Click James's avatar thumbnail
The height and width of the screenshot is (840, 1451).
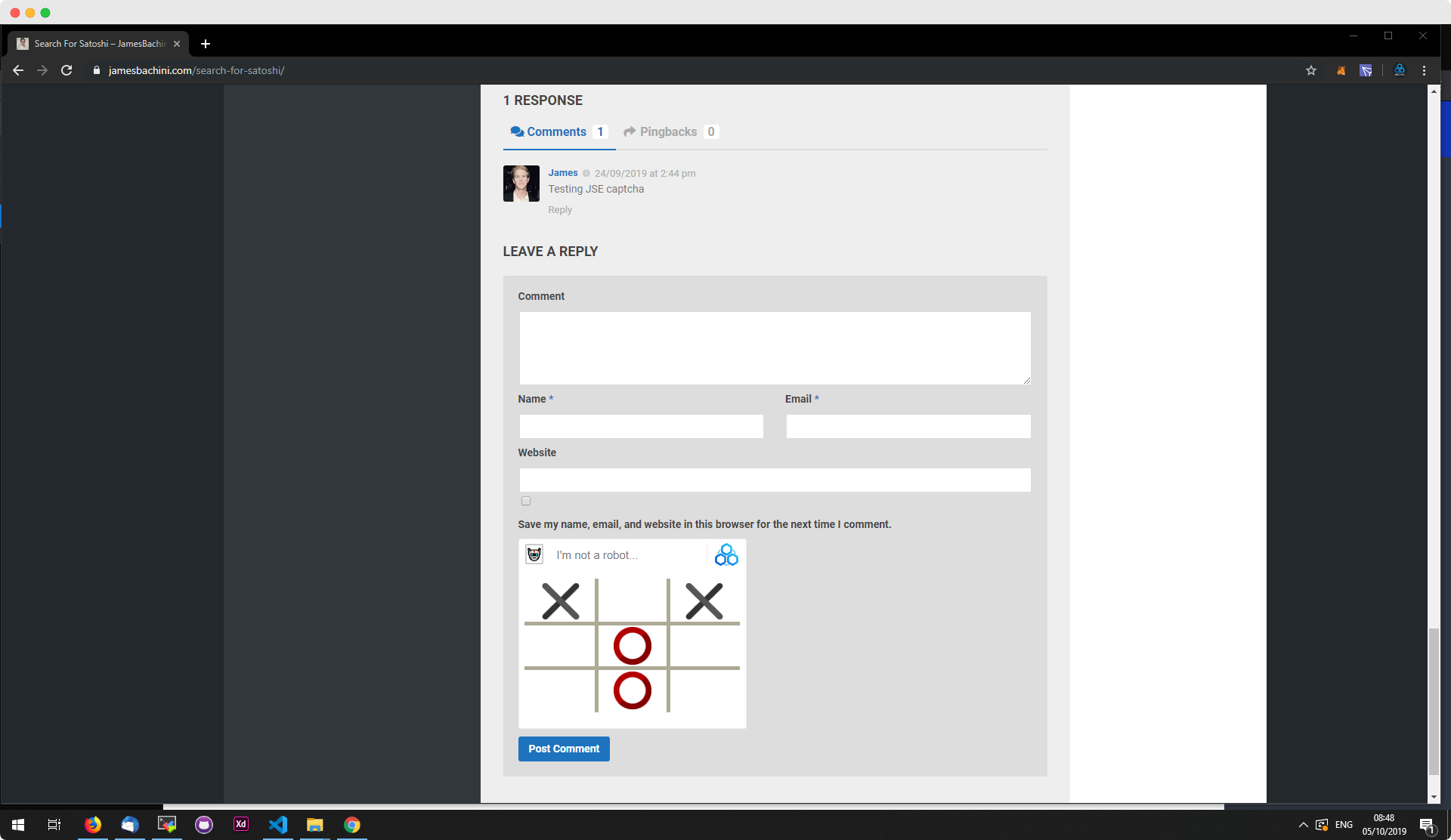521,184
